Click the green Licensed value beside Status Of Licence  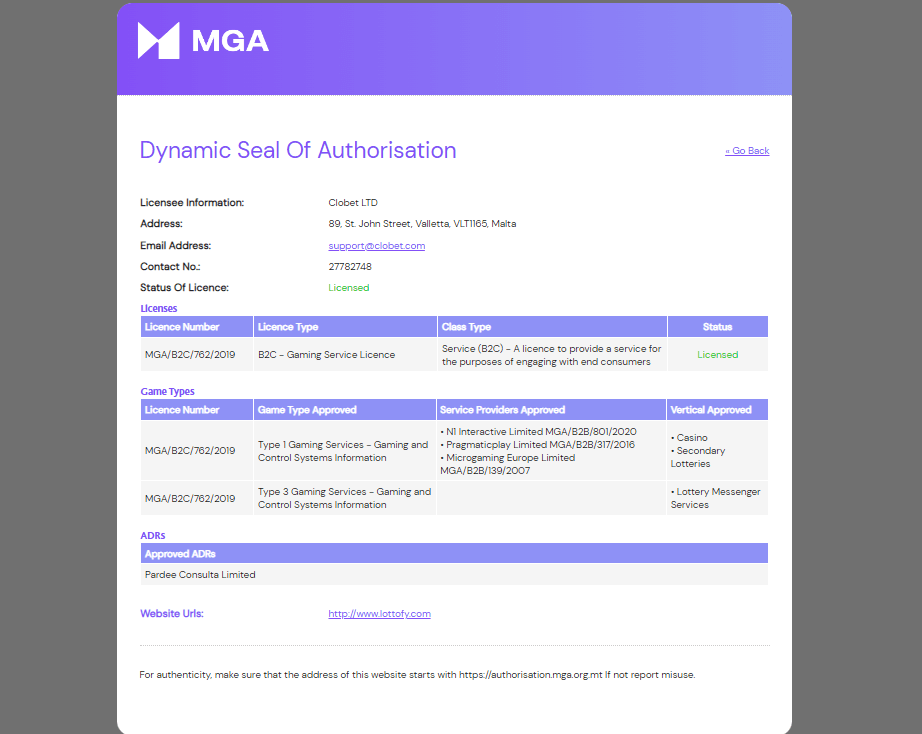tap(349, 288)
